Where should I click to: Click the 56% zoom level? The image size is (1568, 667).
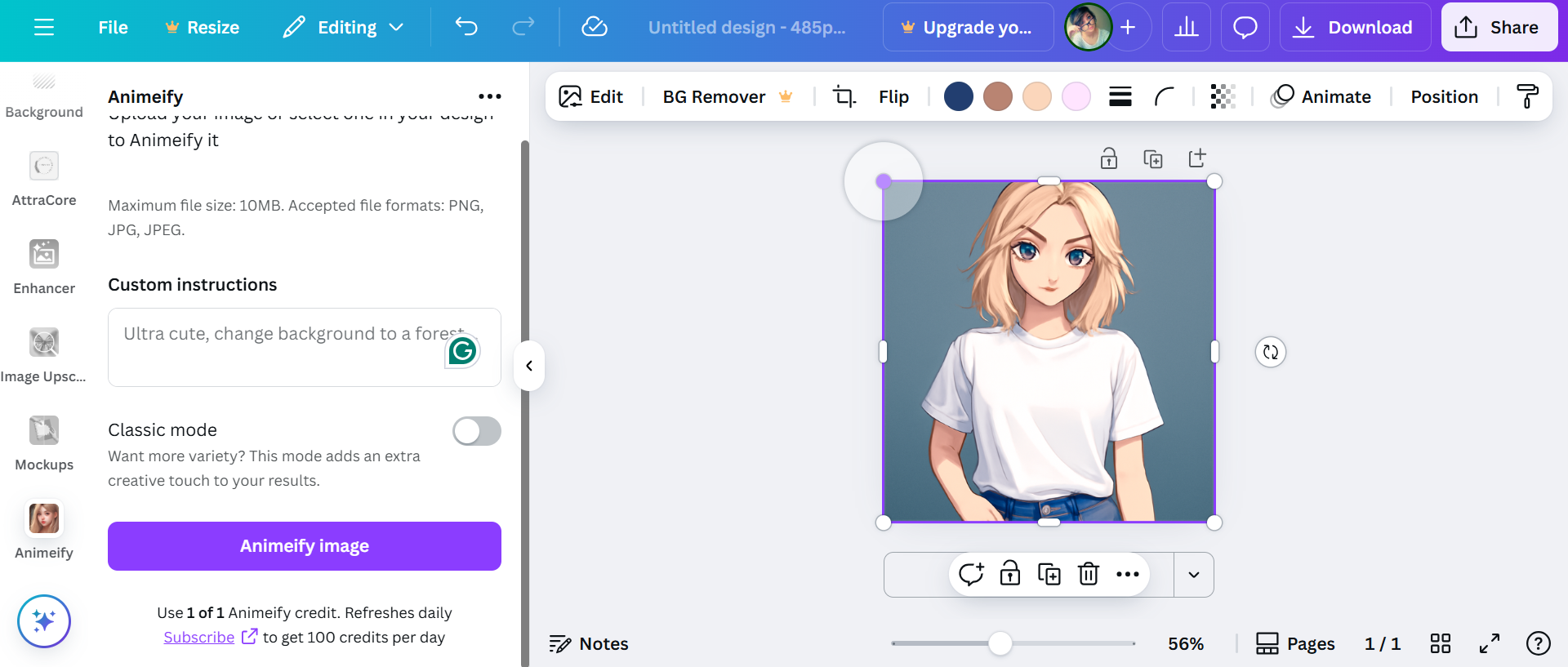click(1186, 643)
